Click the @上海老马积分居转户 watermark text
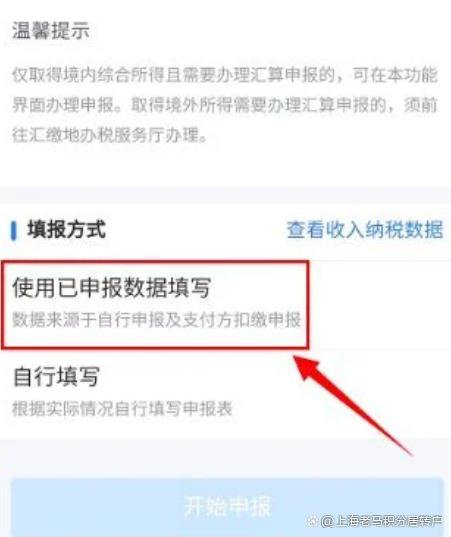 381,521
